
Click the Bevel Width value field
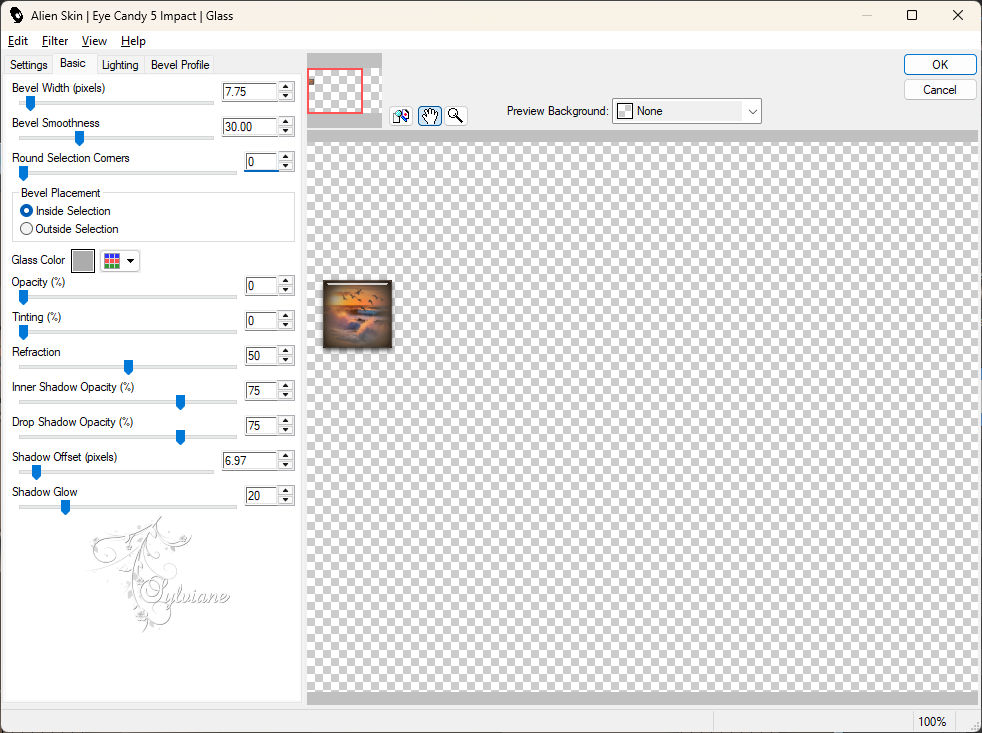coord(249,91)
